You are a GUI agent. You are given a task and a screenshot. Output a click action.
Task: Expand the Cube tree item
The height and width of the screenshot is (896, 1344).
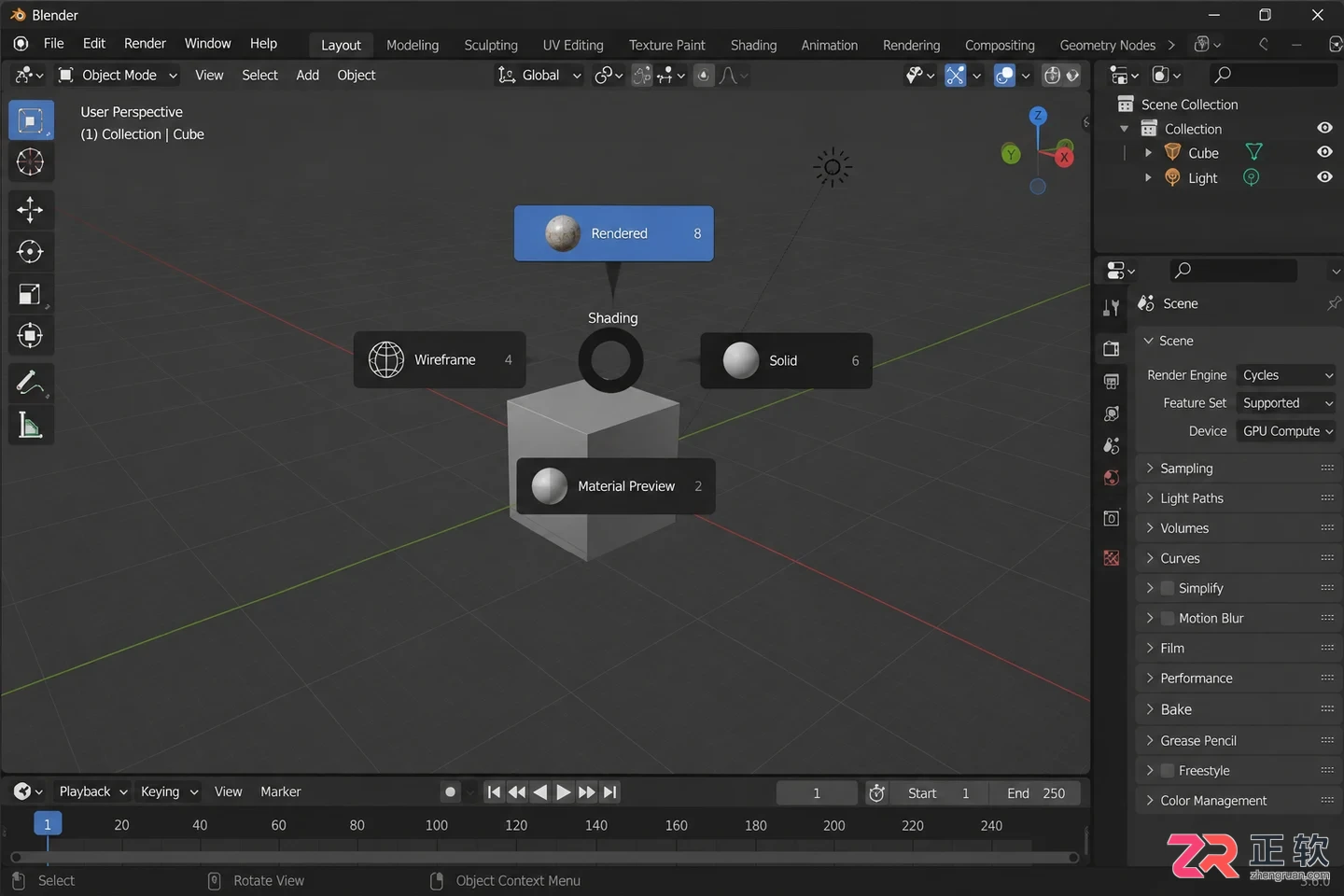click(x=1148, y=153)
